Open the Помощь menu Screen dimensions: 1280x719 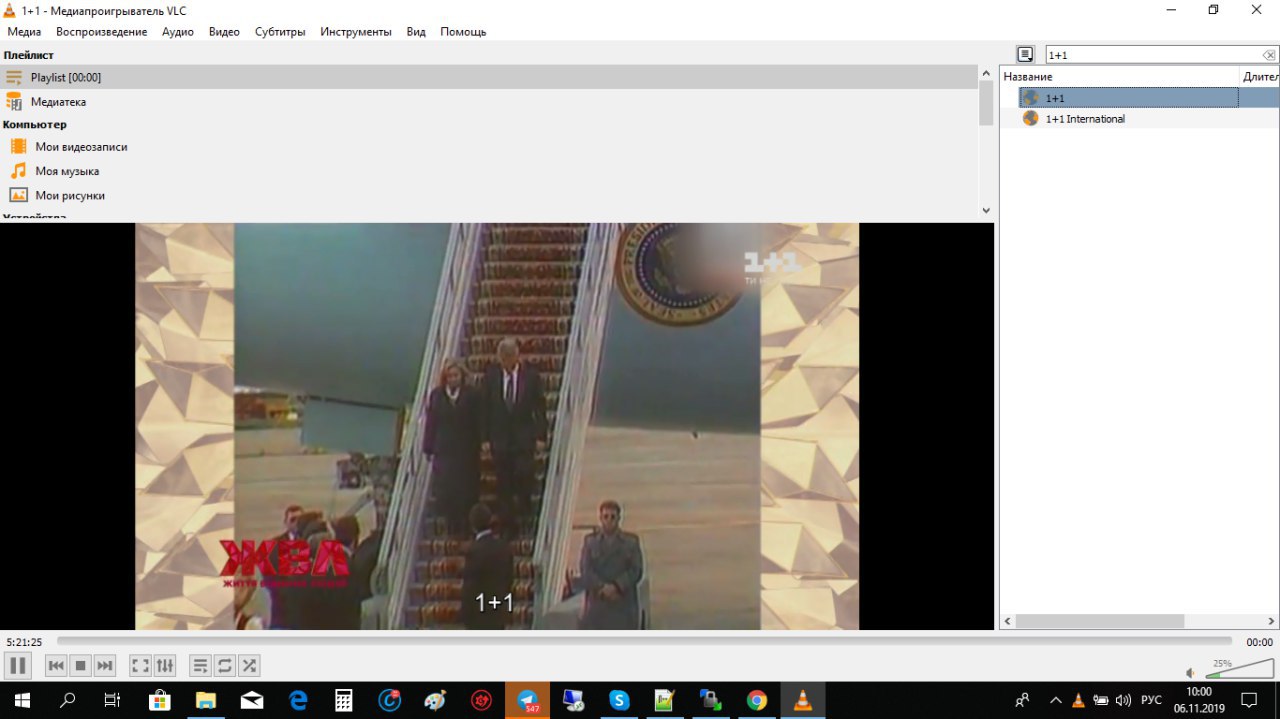pos(463,32)
